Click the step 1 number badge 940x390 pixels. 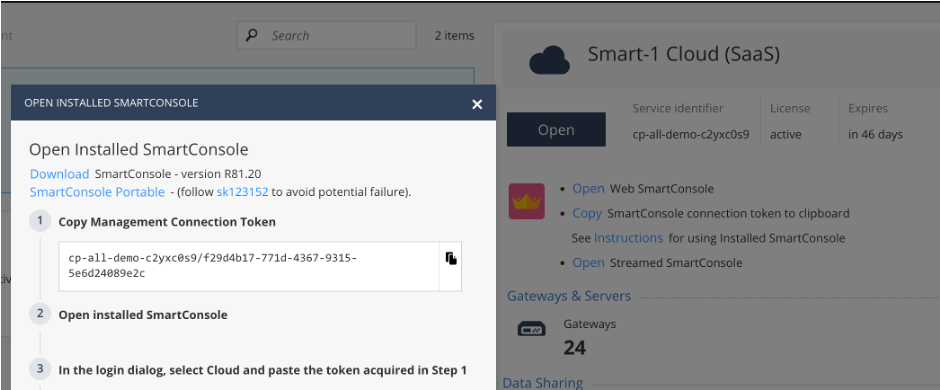pyautogui.click(x=40, y=221)
